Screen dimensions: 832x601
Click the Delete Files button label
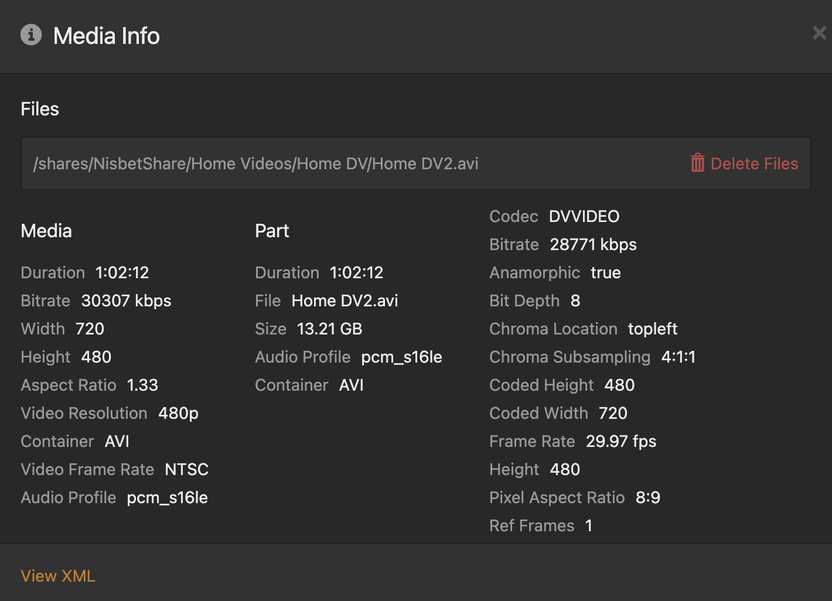tap(754, 163)
